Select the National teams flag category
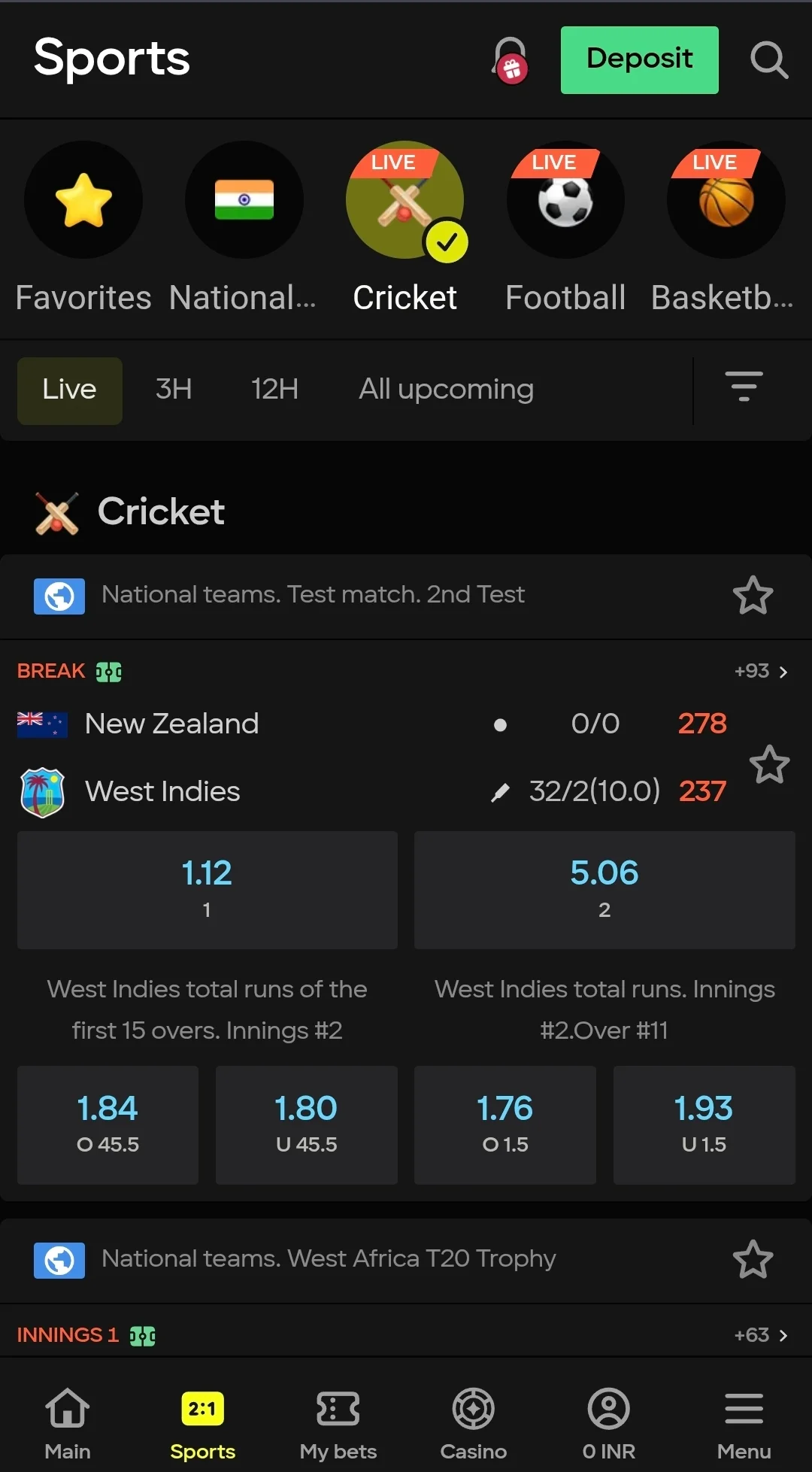812x1472 pixels. 244,199
